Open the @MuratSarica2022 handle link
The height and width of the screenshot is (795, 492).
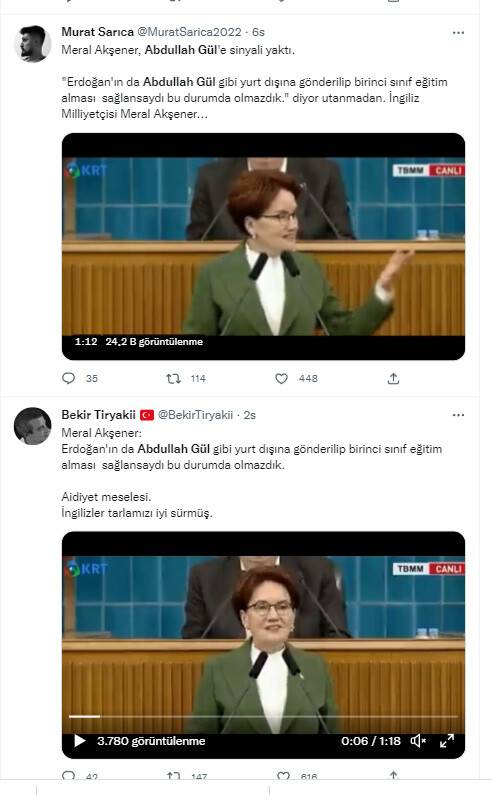(190, 32)
